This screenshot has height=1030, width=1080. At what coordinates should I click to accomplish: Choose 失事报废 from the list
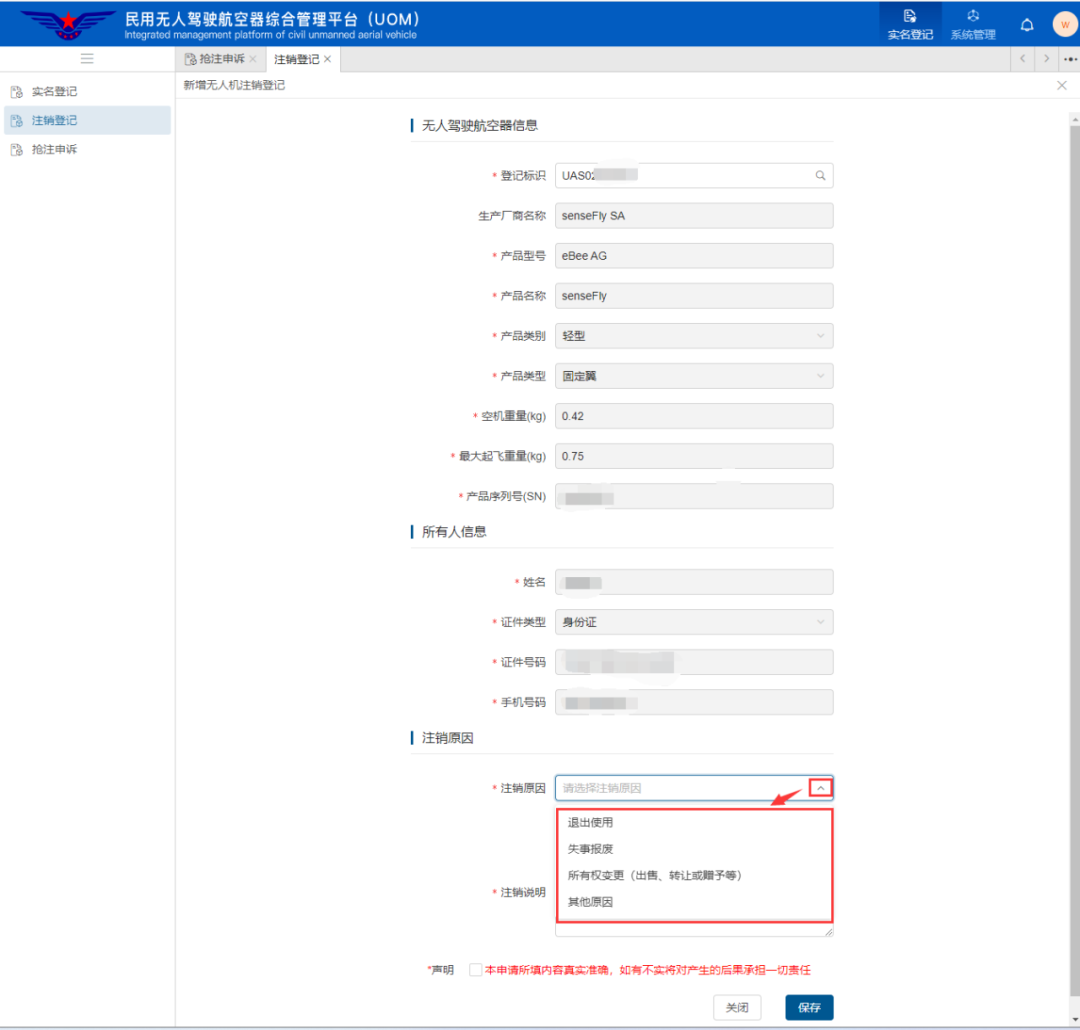coord(694,849)
